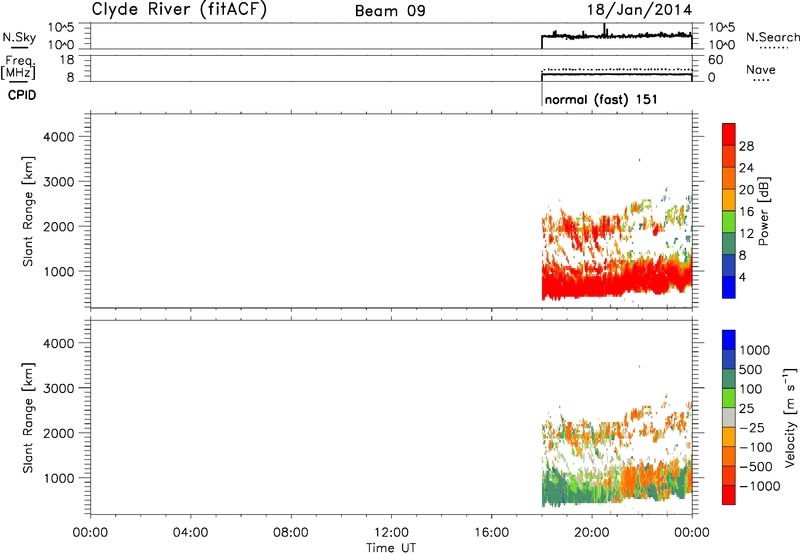The width and height of the screenshot is (800, 554).
Task: Select the 'Freq. [MHz]' axis label
Action: coord(18,68)
